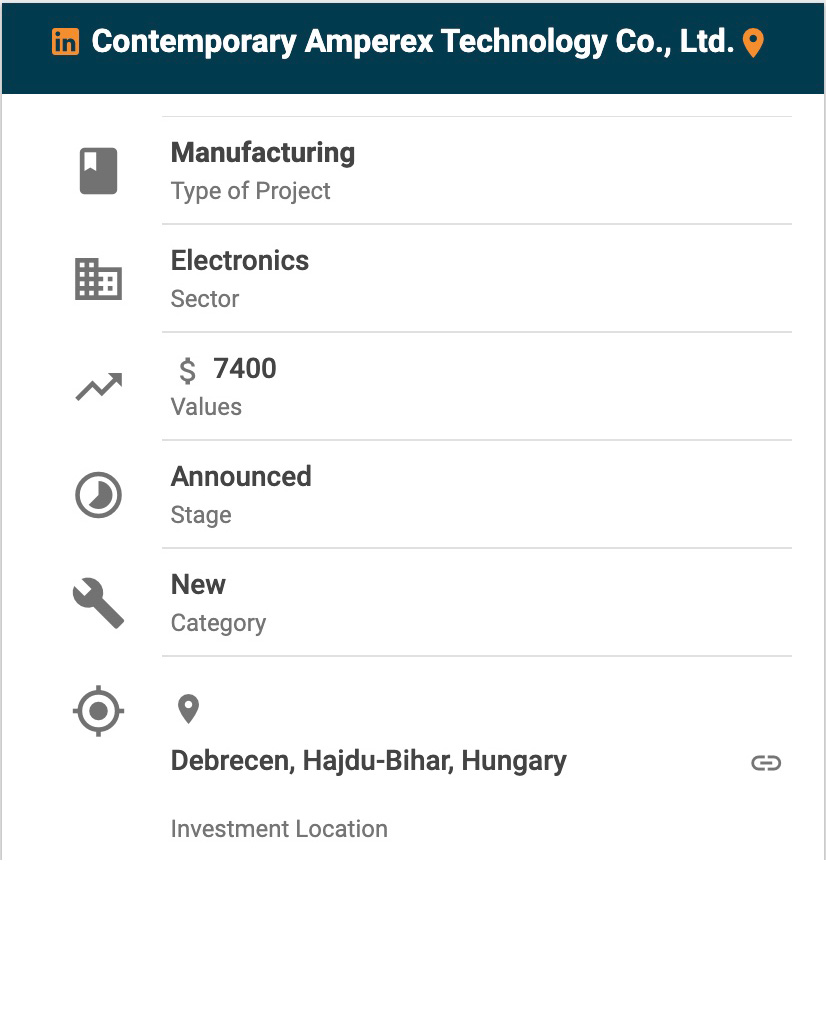
Task: Click the grey location pin above Debrecen
Action: [x=188, y=709]
